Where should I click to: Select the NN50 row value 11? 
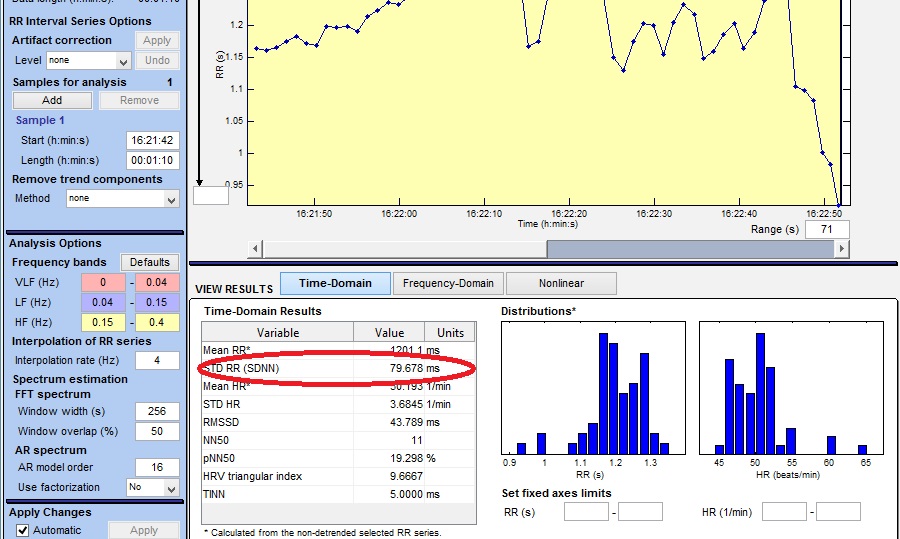point(417,441)
